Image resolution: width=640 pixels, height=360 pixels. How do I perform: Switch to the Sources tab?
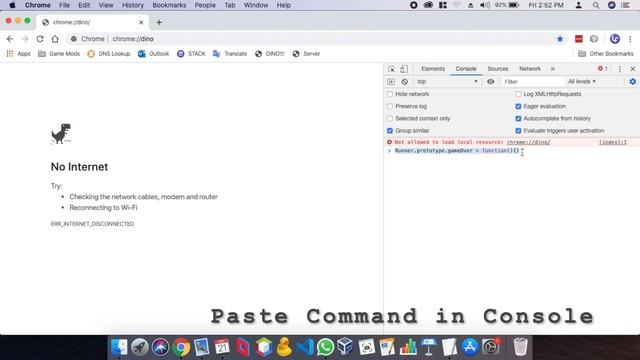point(498,69)
